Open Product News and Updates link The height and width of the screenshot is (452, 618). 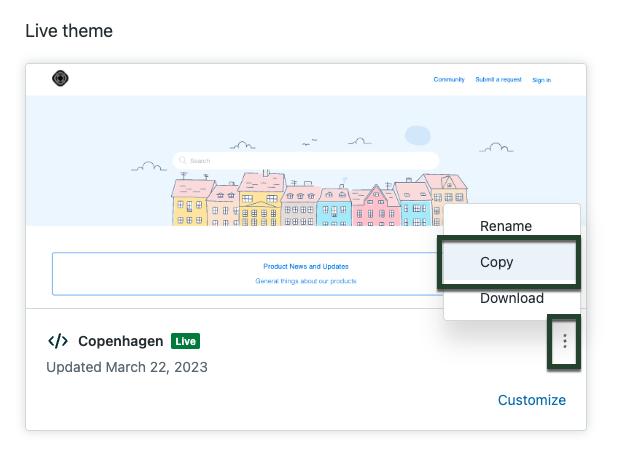click(305, 266)
